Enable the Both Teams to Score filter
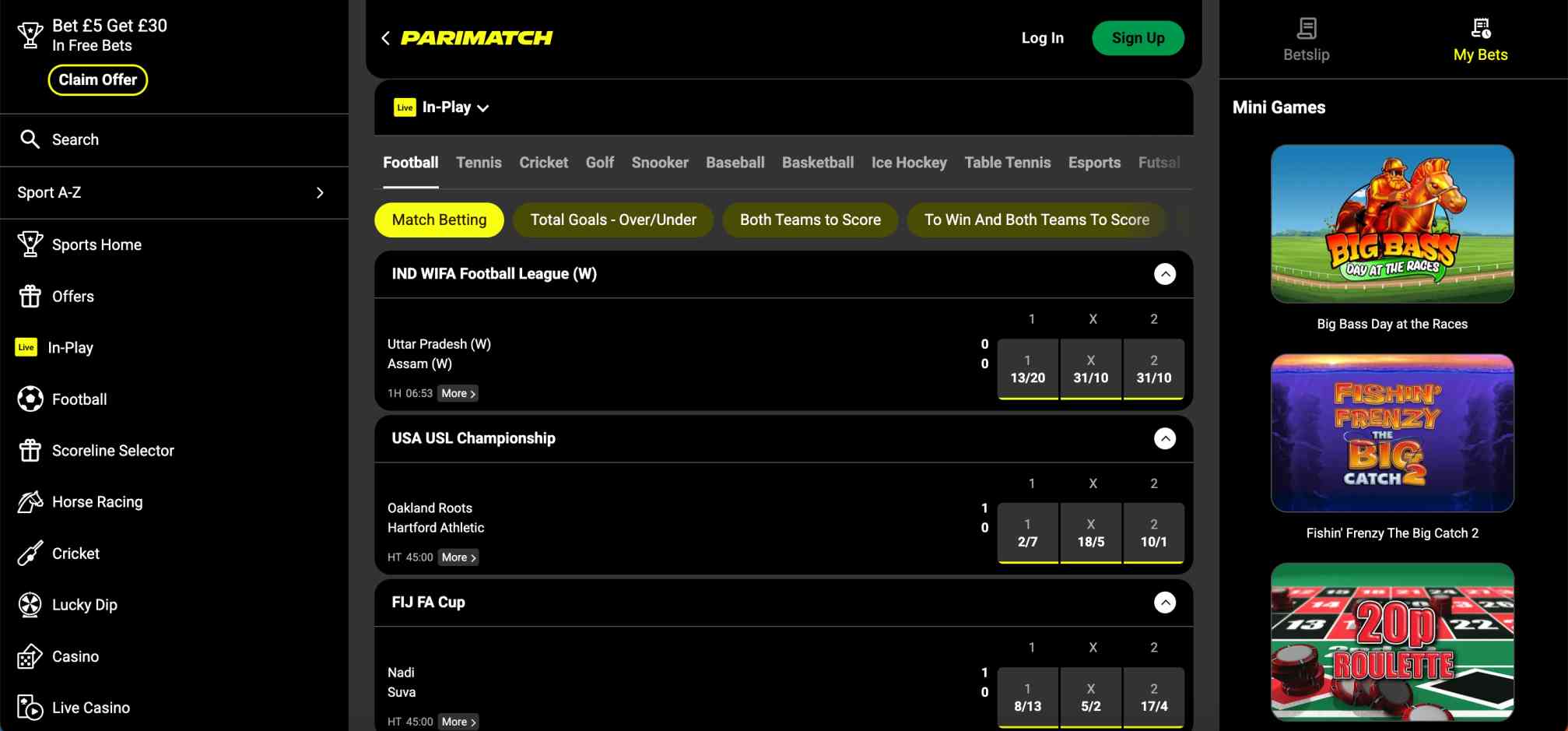The width and height of the screenshot is (1568, 731). pos(809,220)
